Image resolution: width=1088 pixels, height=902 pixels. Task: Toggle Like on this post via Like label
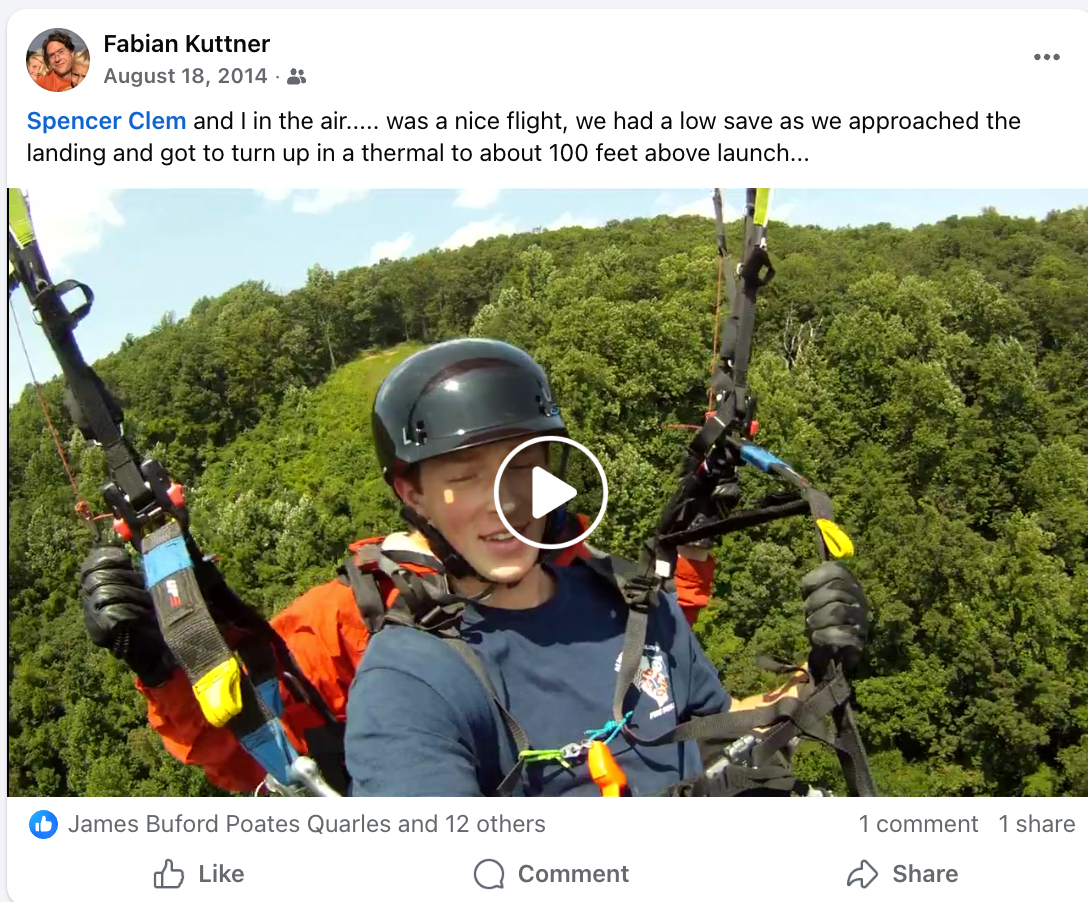point(221,874)
